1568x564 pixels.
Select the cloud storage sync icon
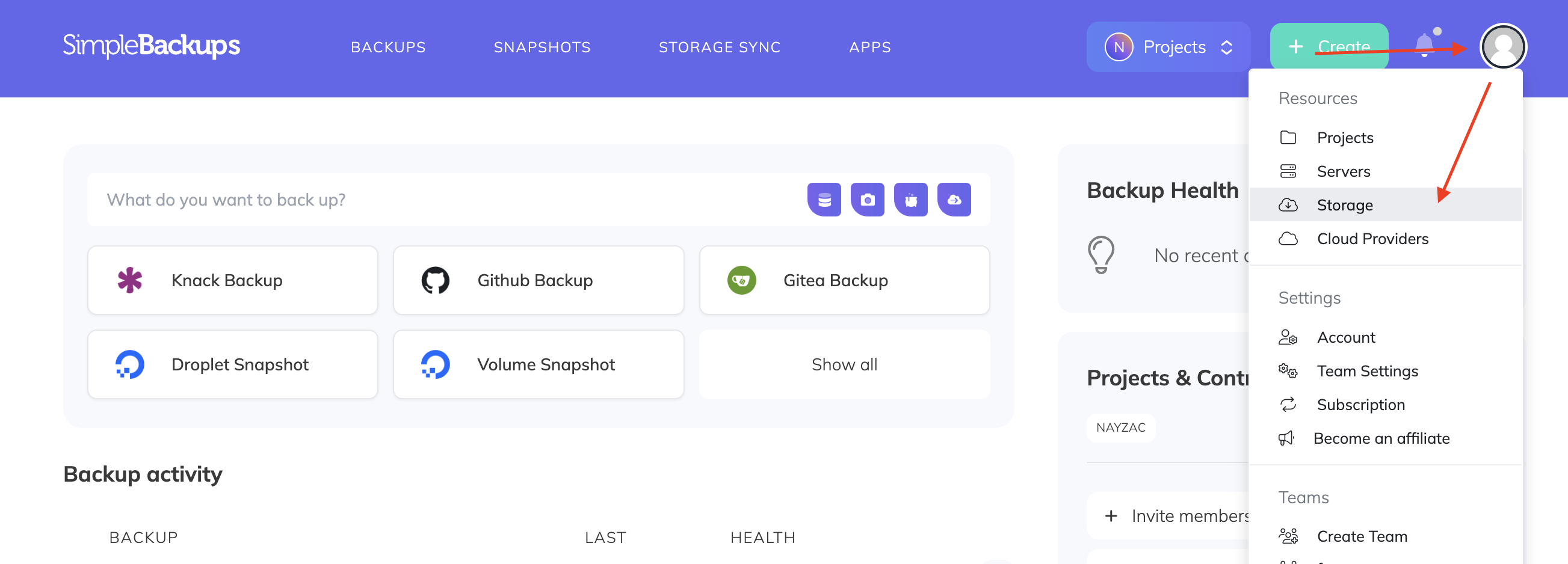pos(955,199)
